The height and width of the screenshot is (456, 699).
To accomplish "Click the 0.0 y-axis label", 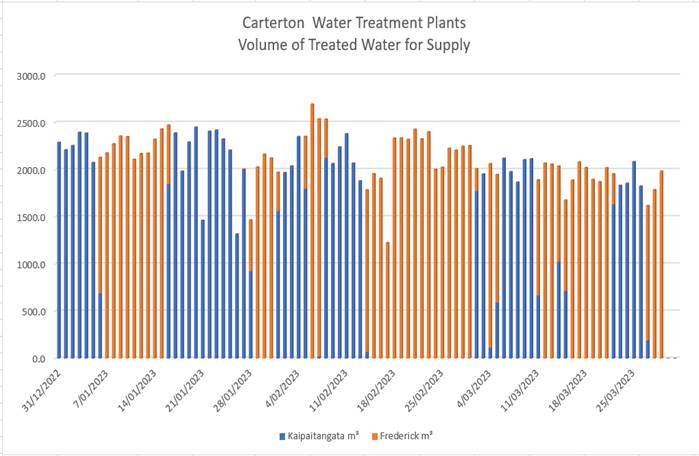I will (40, 358).
